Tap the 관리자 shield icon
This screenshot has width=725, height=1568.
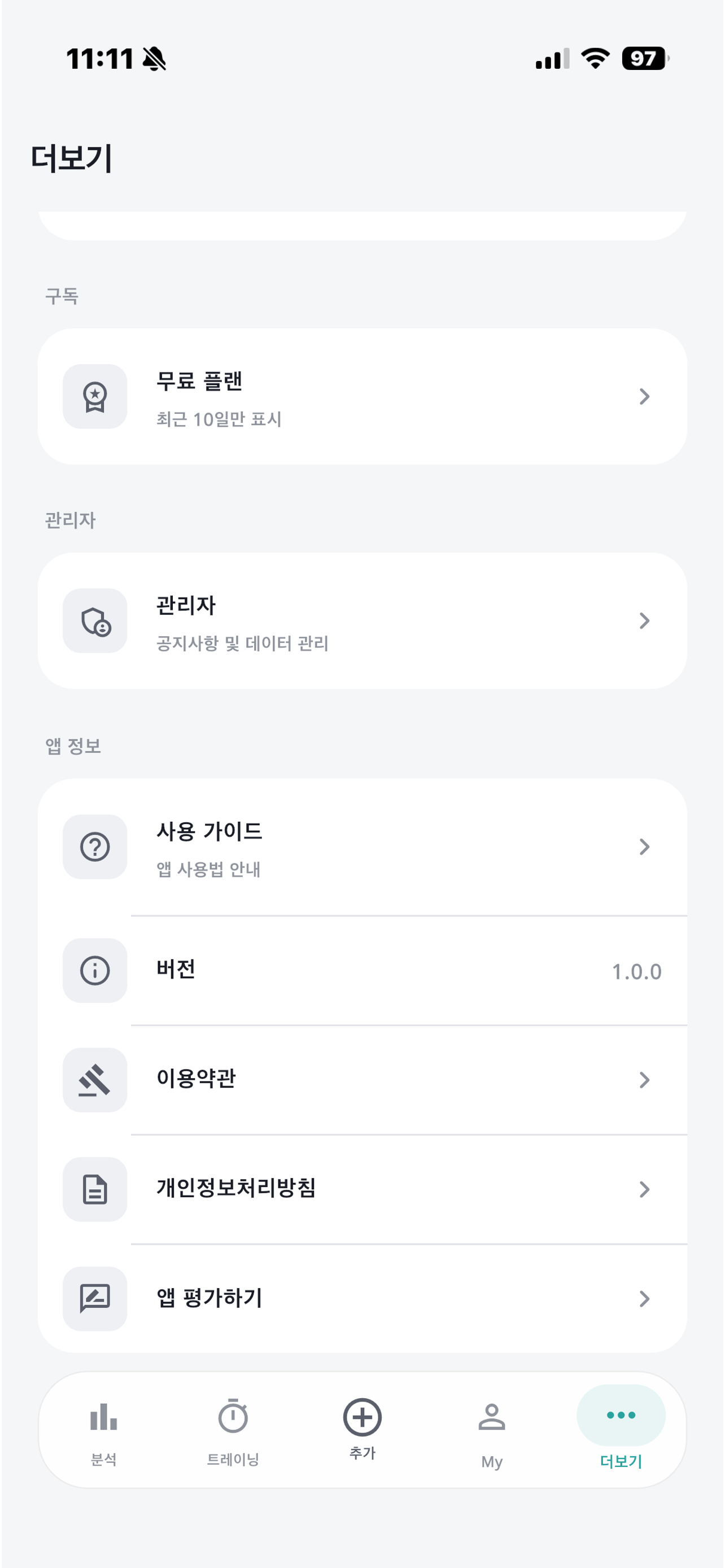tap(95, 621)
